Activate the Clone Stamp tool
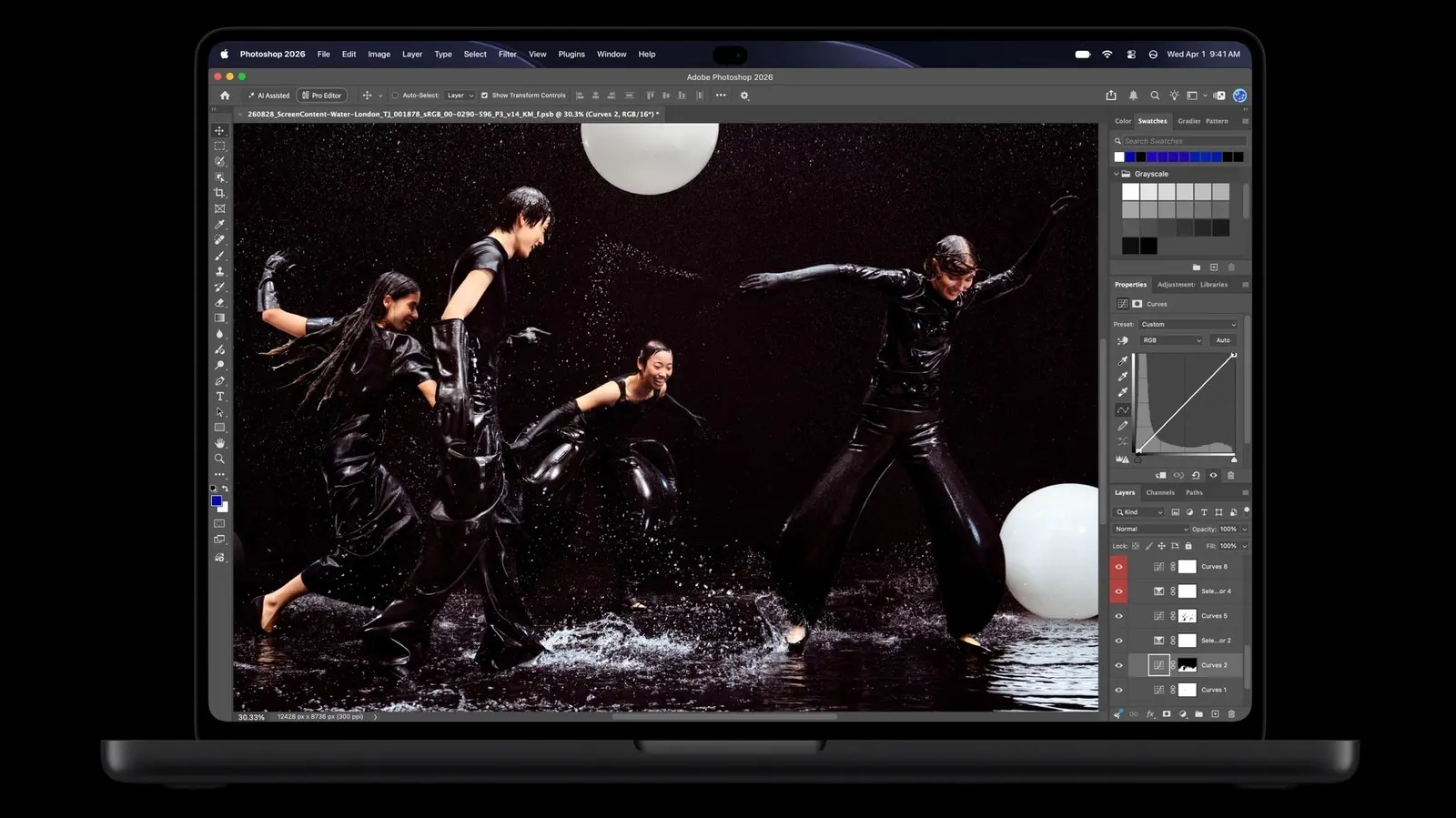Screen dimensions: 1456x818 coord(219,271)
